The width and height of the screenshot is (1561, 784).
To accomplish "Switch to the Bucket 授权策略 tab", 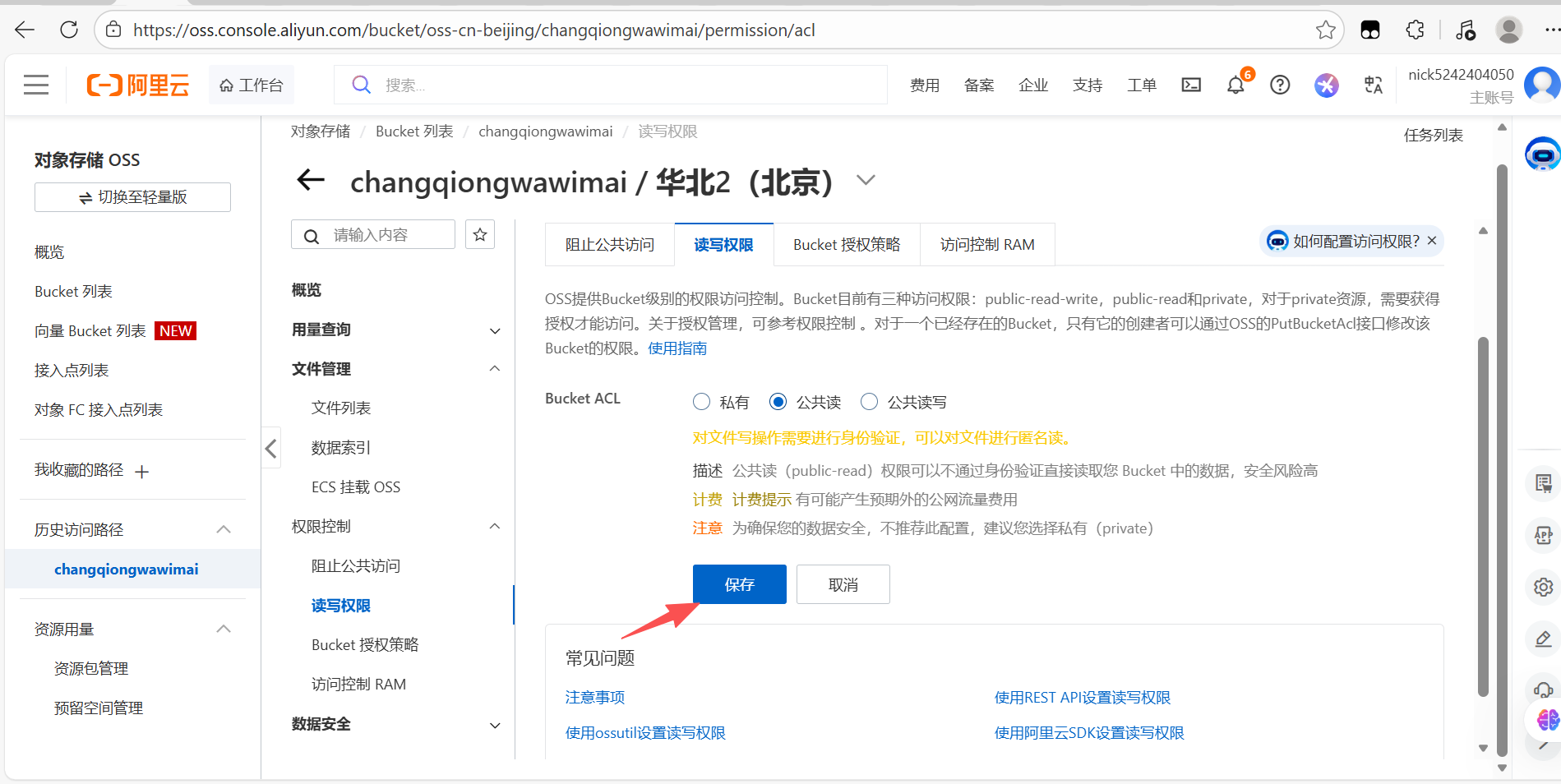I will tap(847, 244).
